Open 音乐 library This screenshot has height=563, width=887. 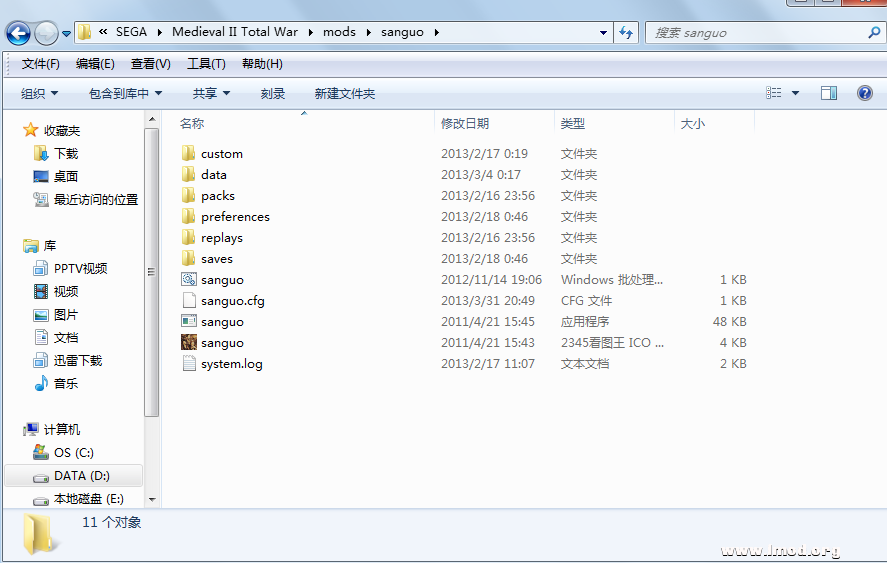click(x=66, y=384)
